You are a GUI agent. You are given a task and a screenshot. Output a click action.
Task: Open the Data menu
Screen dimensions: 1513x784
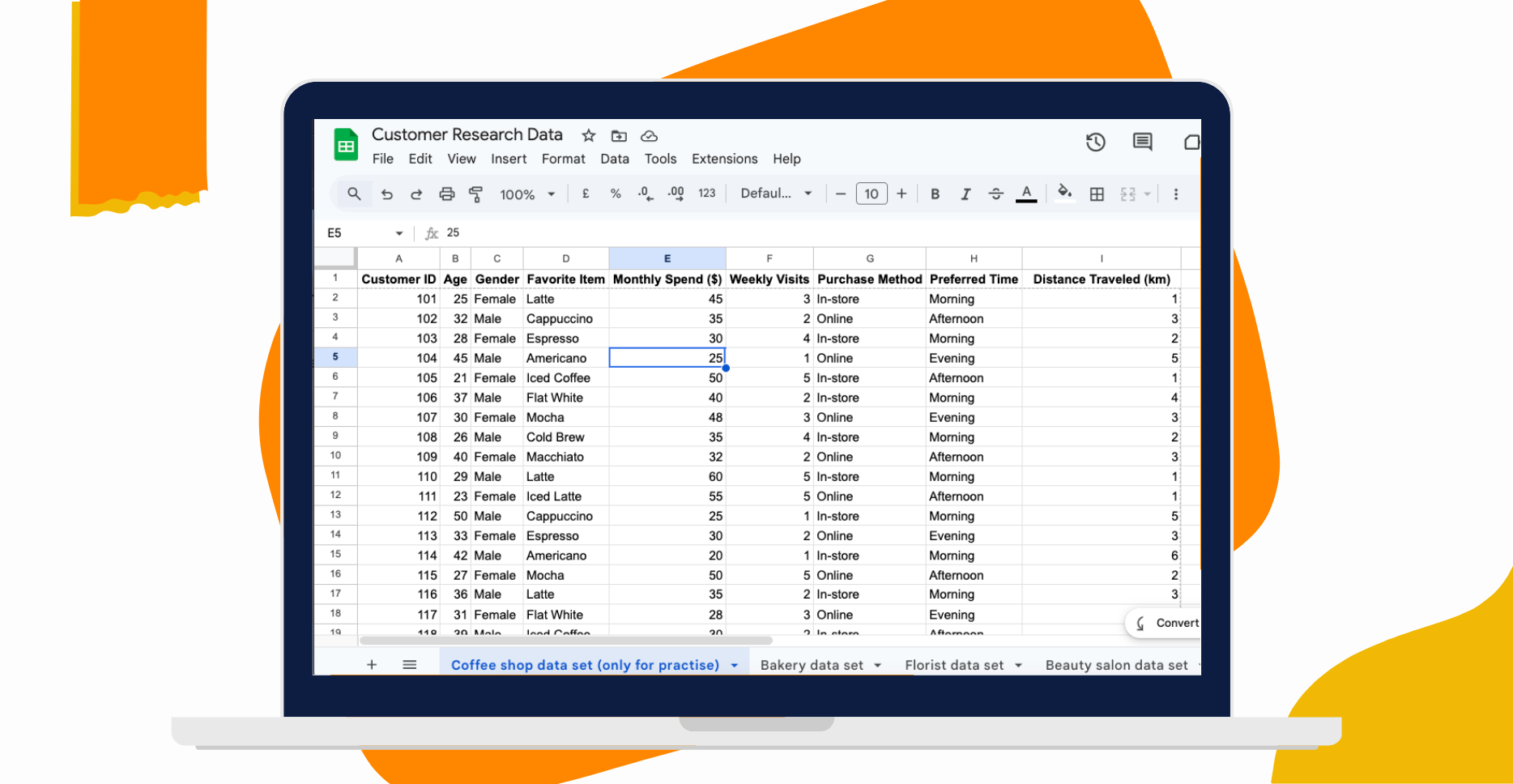pyautogui.click(x=615, y=159)
